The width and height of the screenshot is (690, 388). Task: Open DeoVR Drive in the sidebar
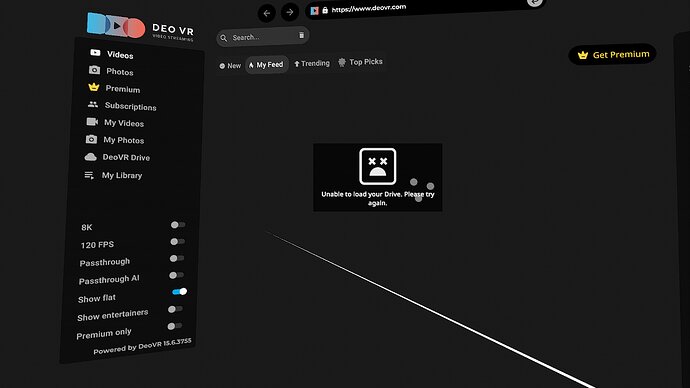[x=117, y=157]
